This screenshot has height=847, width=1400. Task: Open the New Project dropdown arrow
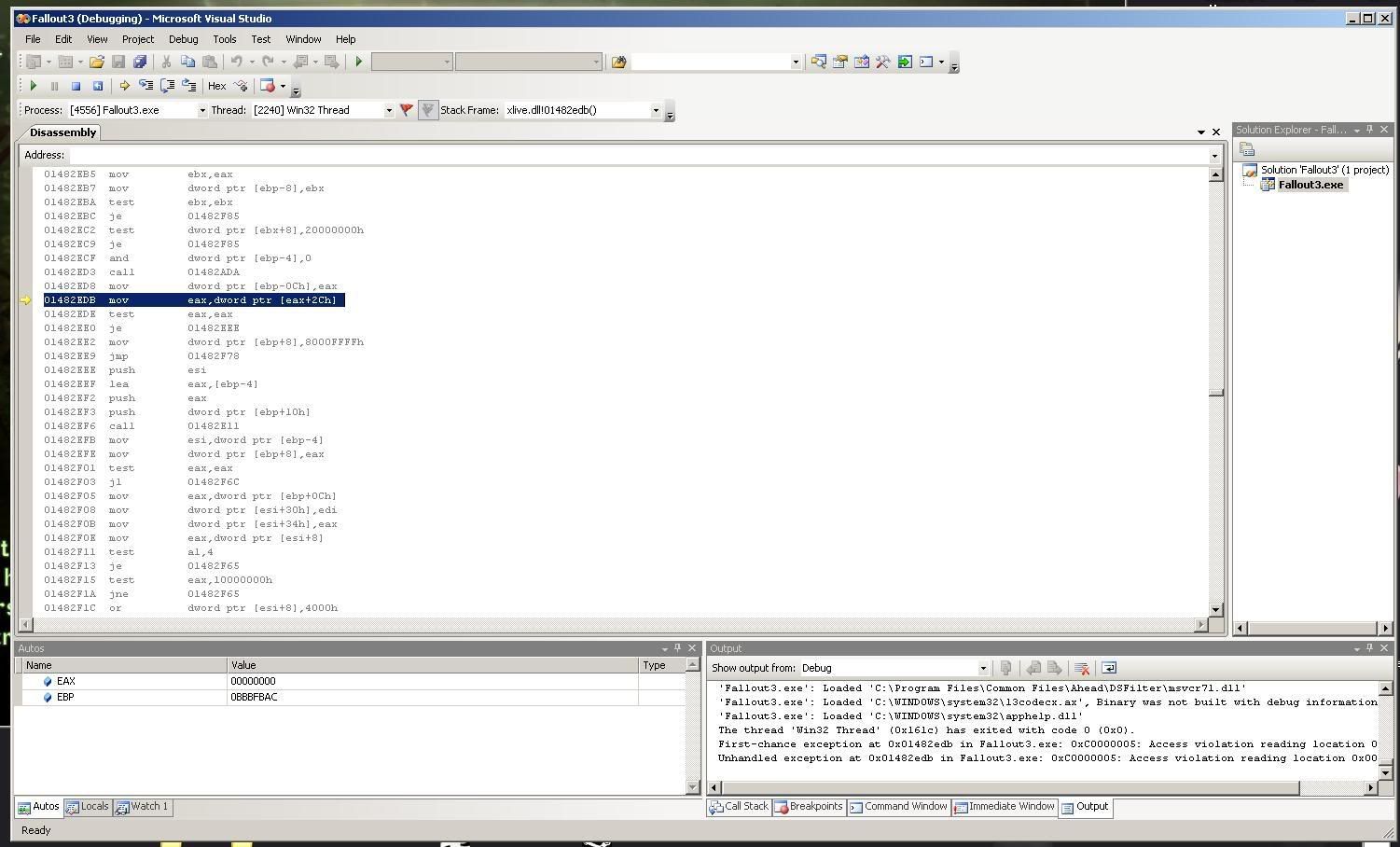tap(49, 62)
